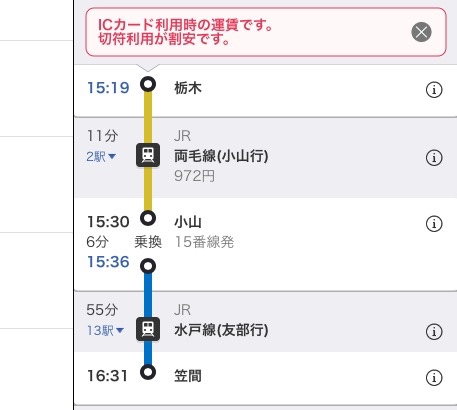This screenshot has height=410, width=457.
Task: Click the 972円 fare text
Action: [x=194, y=176]
